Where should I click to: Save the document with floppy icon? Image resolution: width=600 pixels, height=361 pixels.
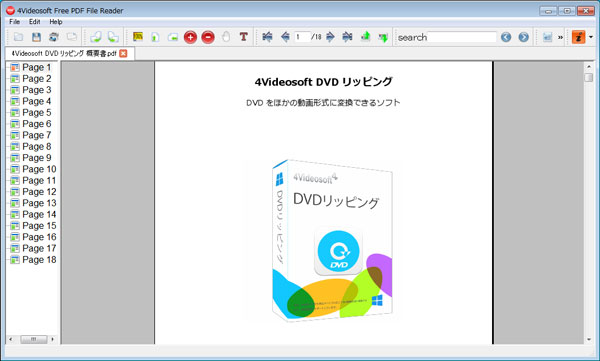[x=36, y=37]
